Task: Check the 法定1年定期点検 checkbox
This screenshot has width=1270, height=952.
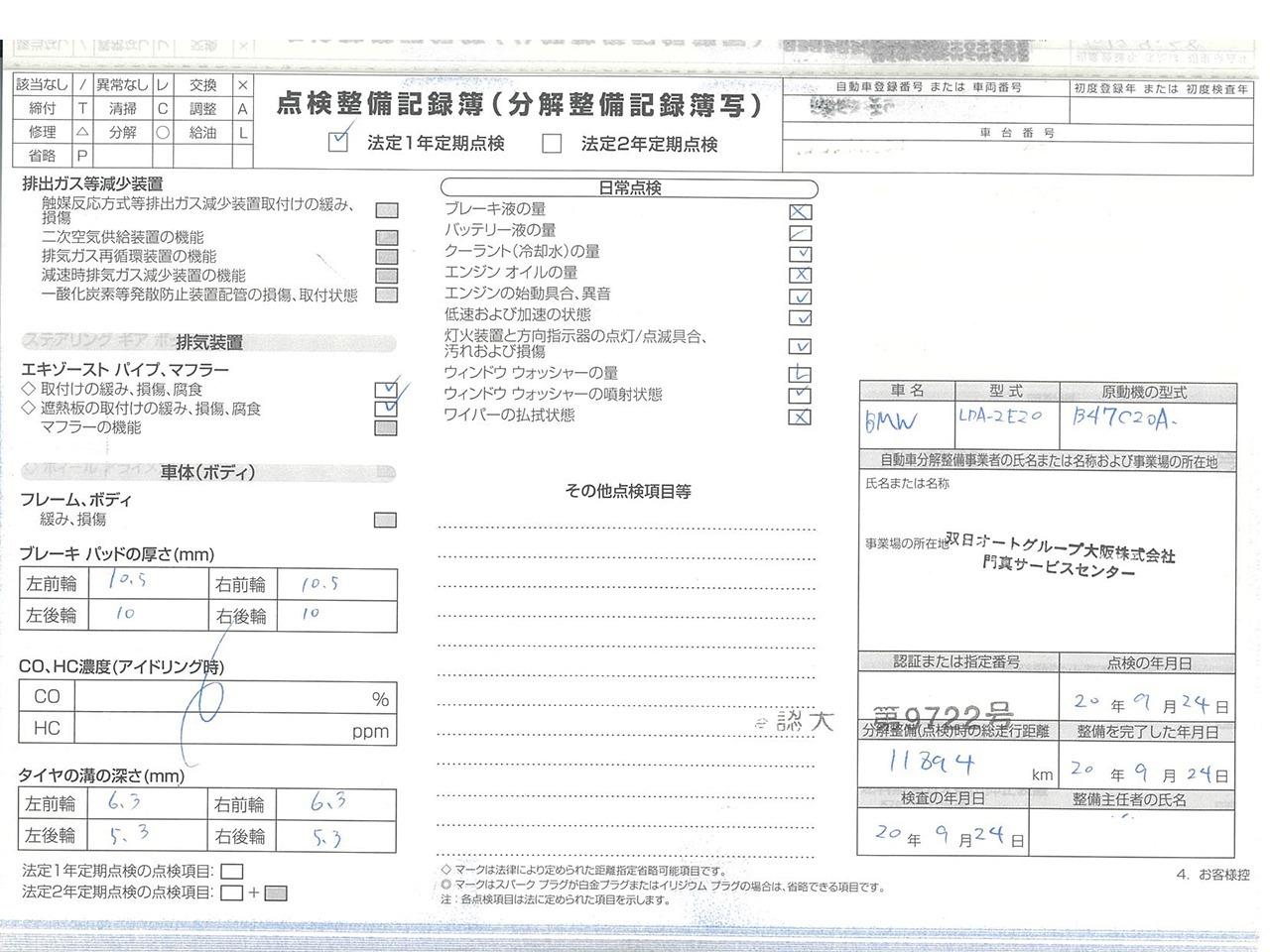Action: coord(338,143)
